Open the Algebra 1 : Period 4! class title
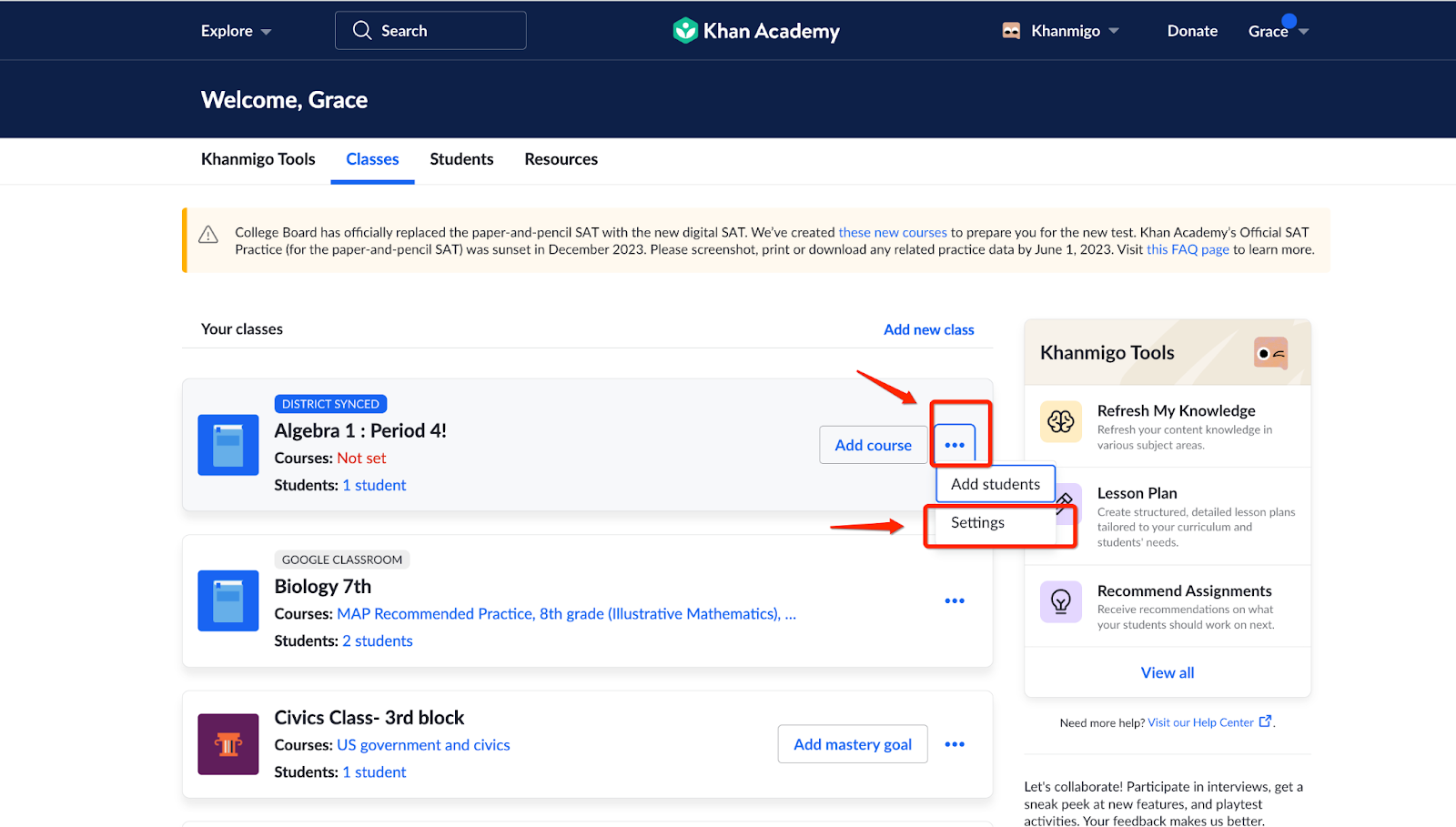The width and height of the screenshot is (1456, 827). coord(360,430)
